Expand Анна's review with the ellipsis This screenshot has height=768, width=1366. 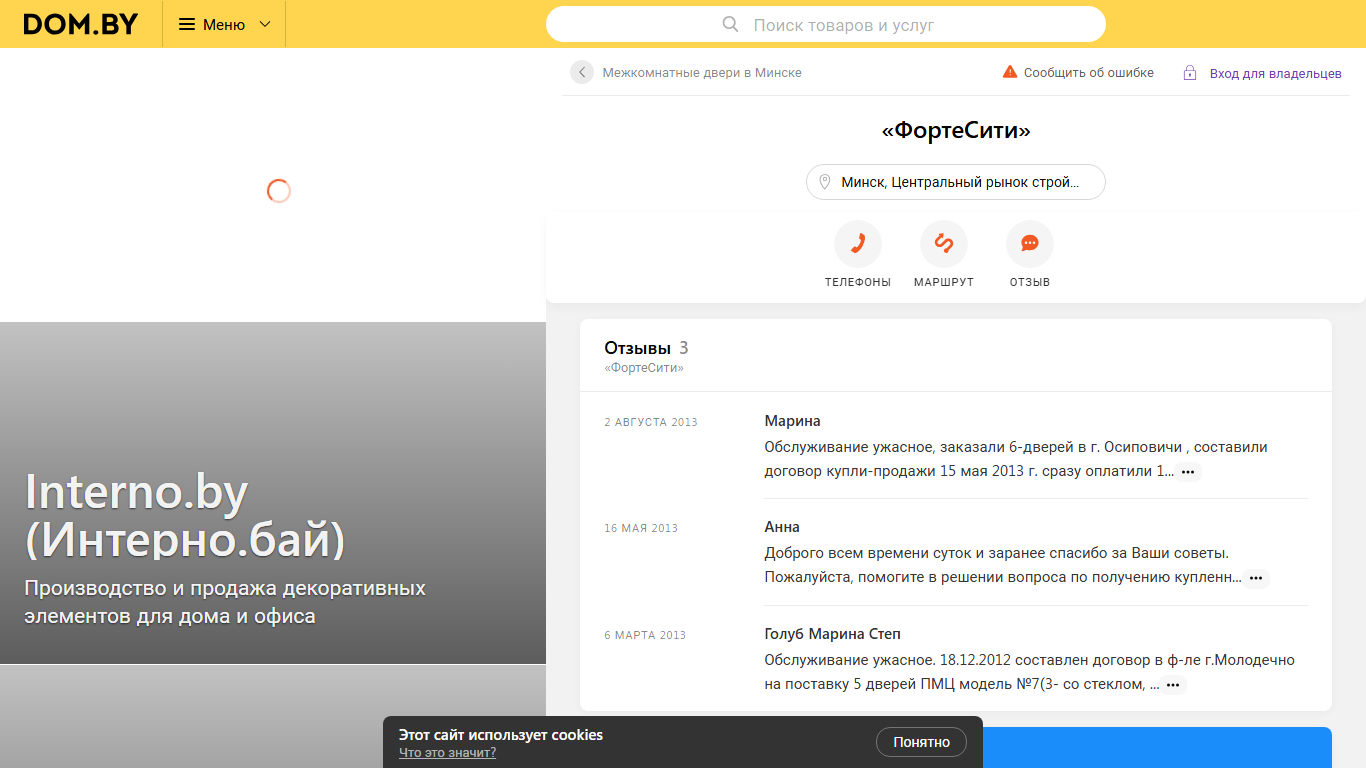[x=1257, y=578]
